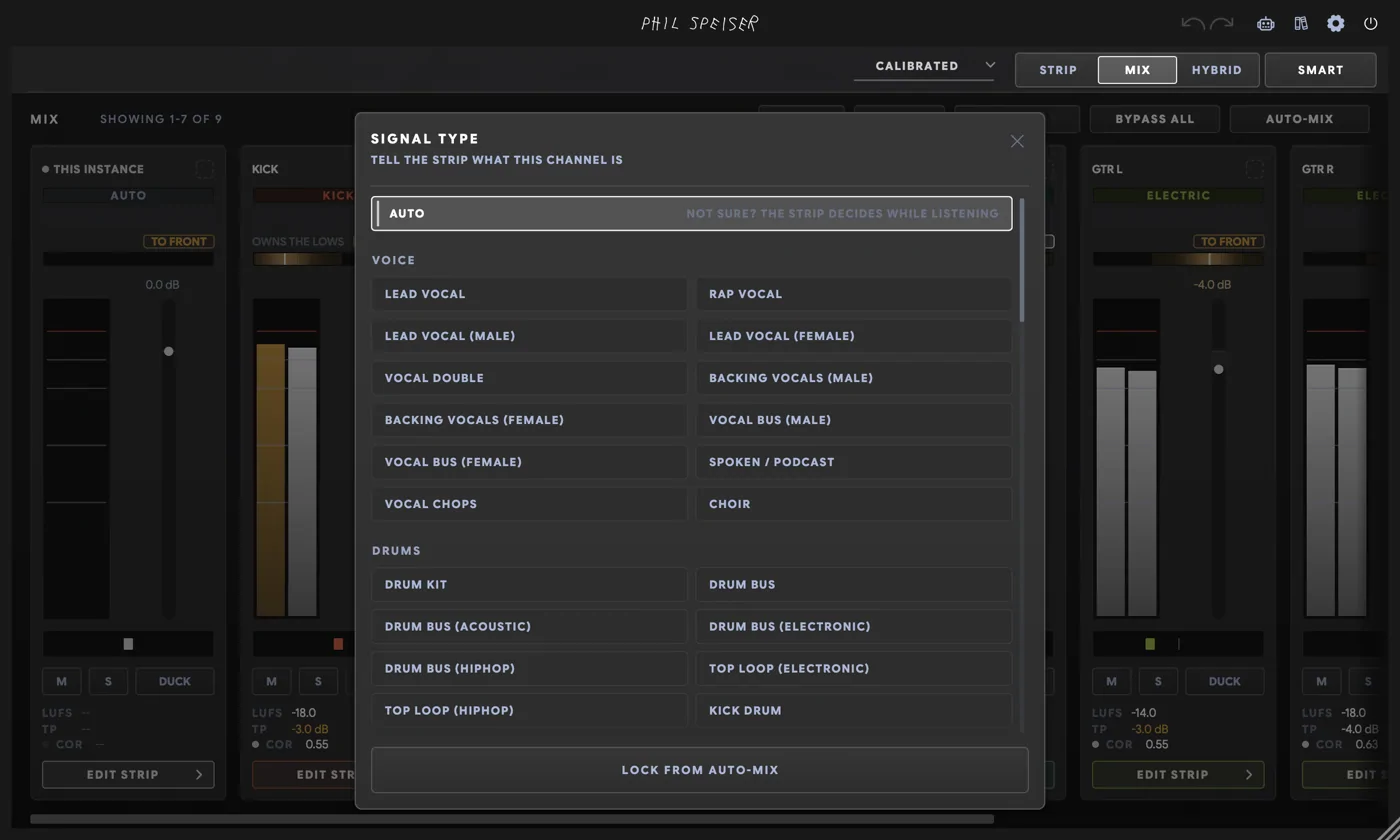Pick Backing Vocals (Male) option
The height and width of the screenshot is (840, 1400).
click(854, 378)
